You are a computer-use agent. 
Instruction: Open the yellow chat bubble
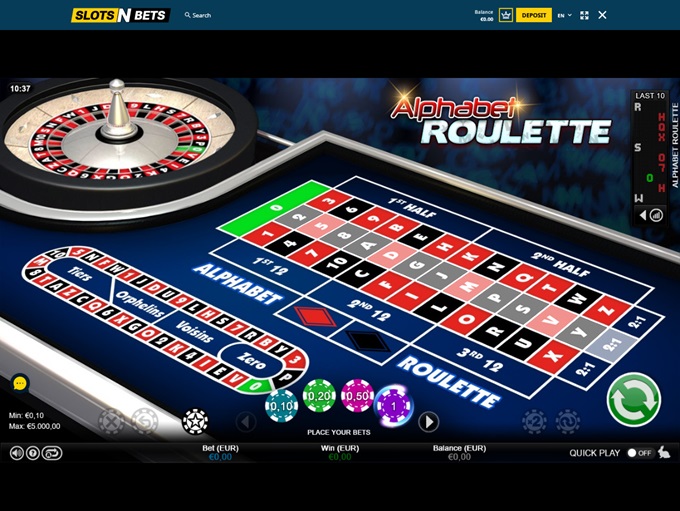tap(20, 383)
